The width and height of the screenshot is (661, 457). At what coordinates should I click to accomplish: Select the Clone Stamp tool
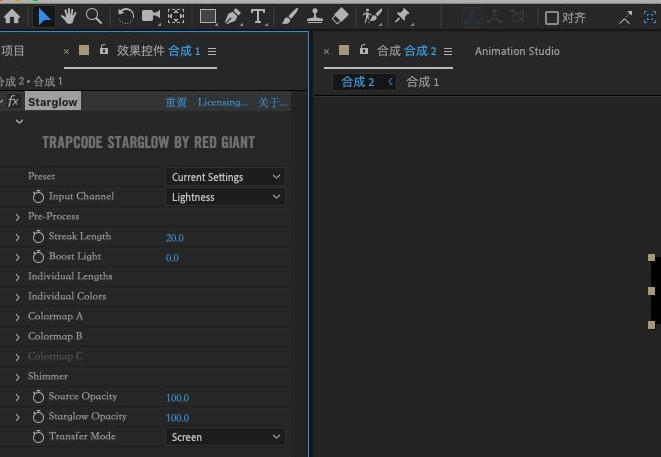pyautogui.click(x=314, y=16)
